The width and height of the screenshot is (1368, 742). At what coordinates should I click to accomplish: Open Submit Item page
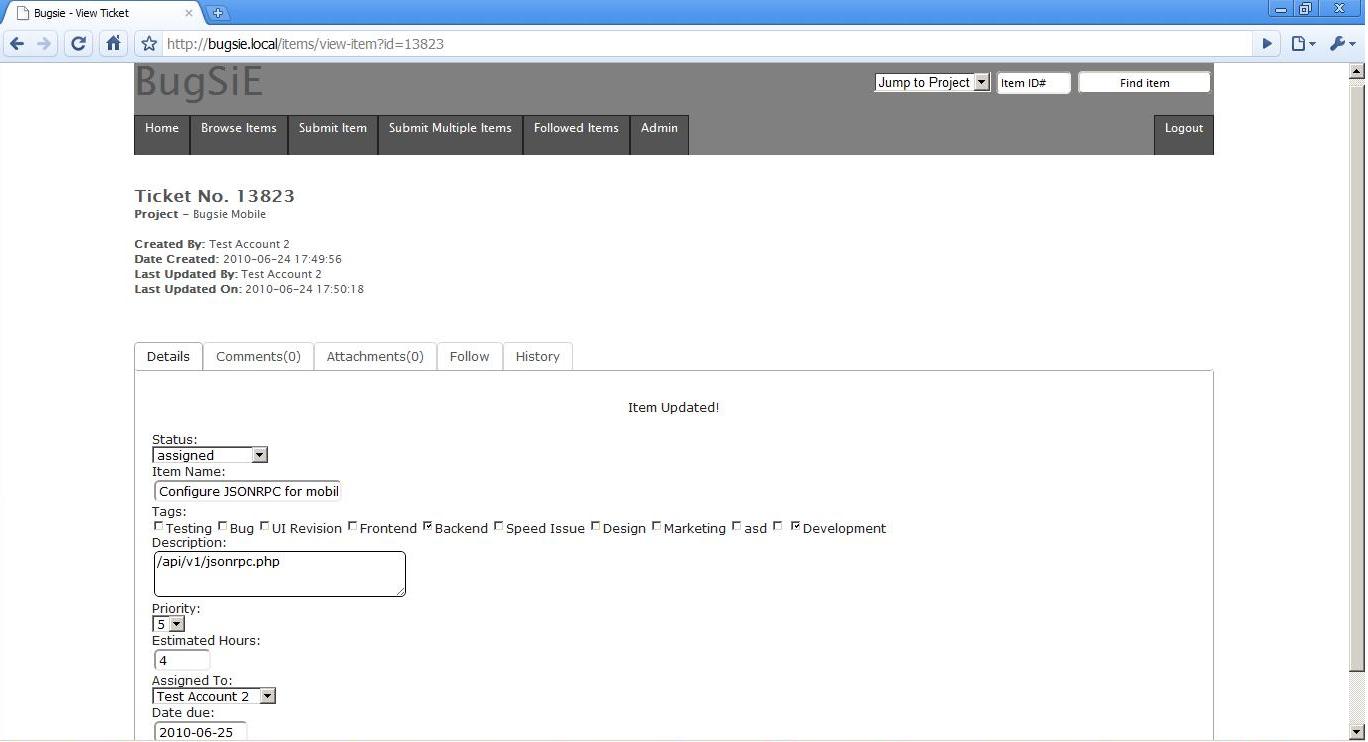click(333, 135)
